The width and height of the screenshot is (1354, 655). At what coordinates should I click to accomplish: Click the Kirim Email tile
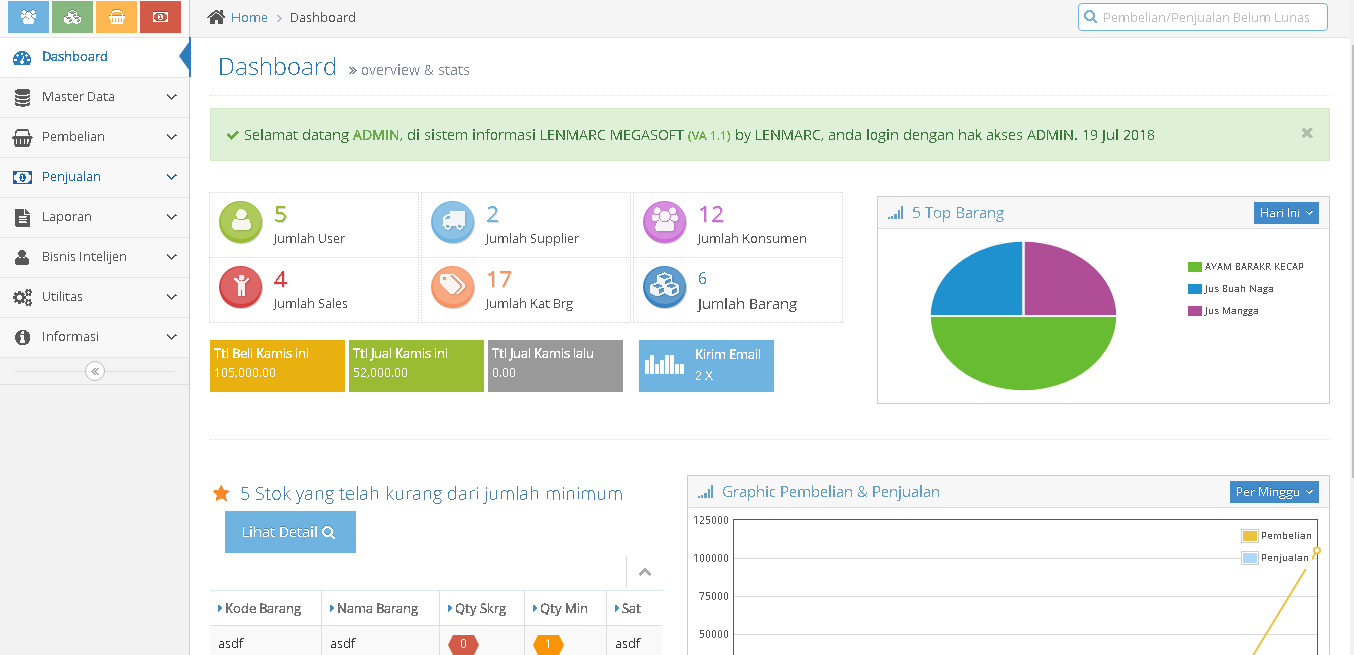(706, 365)
